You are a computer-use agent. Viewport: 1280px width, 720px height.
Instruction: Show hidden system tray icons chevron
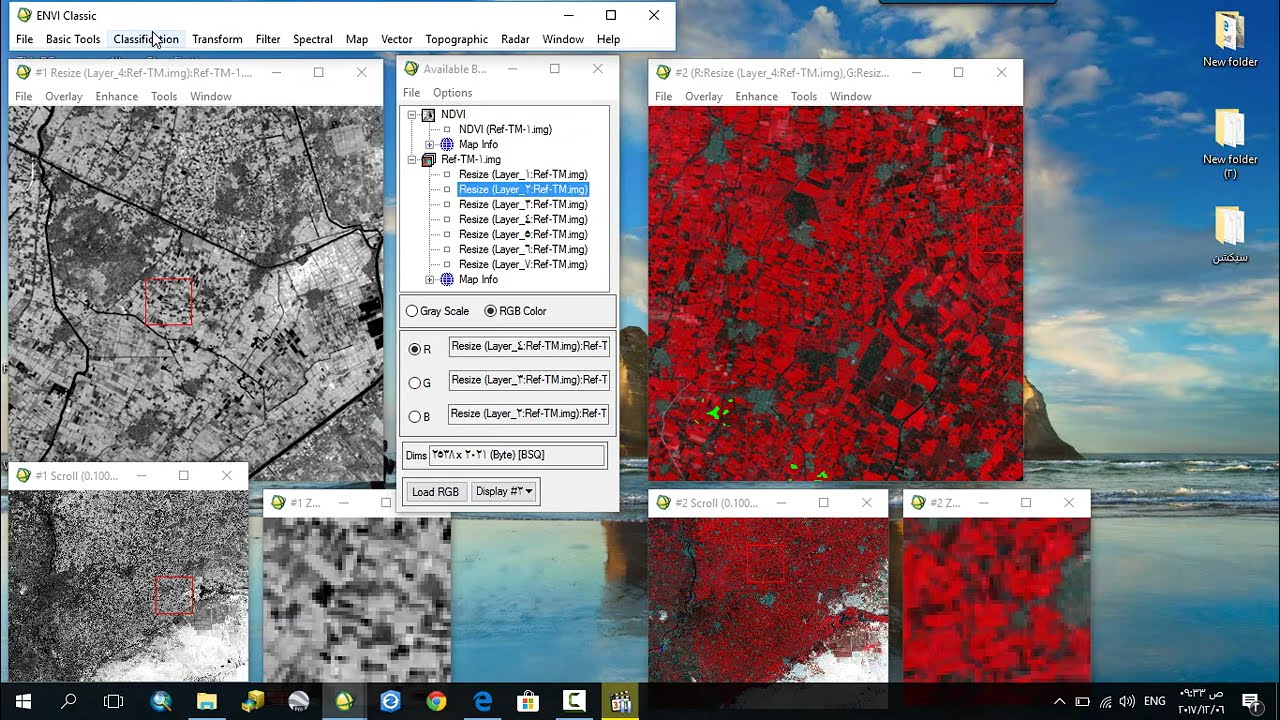coord(1060,702)
